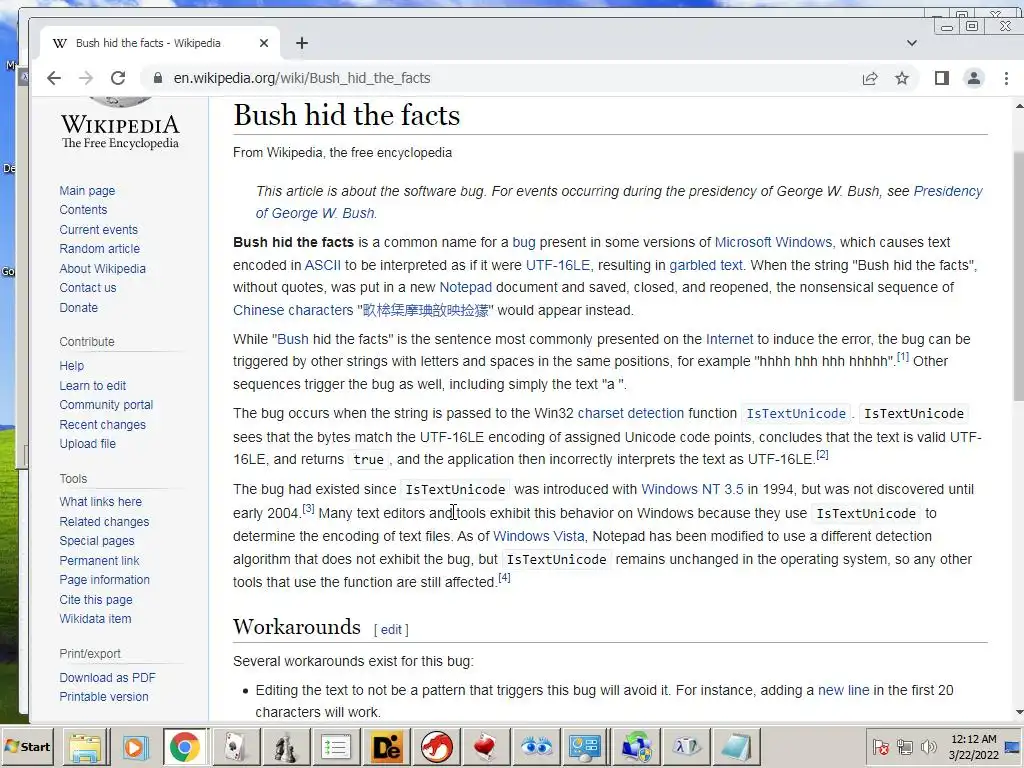Open the Main page sidebar link
The width and height of the screenshot is (1024, 768).
pyautogui.click(x=87, y=191)
